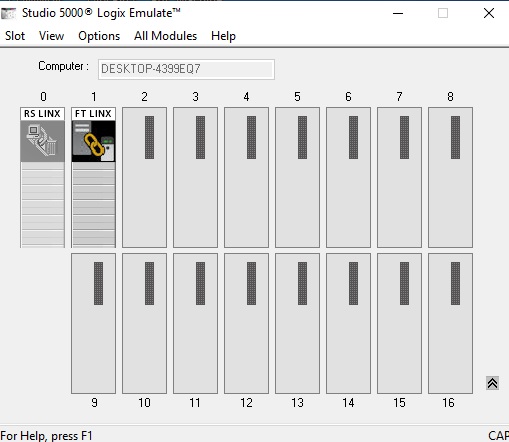Select empty slot 16 in bottom row

[x=450, y=323]
